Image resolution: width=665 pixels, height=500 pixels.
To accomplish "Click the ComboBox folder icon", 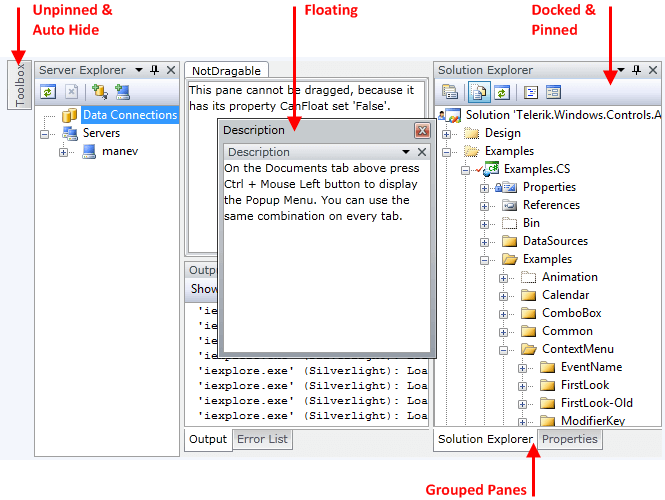I will (528, 313).
